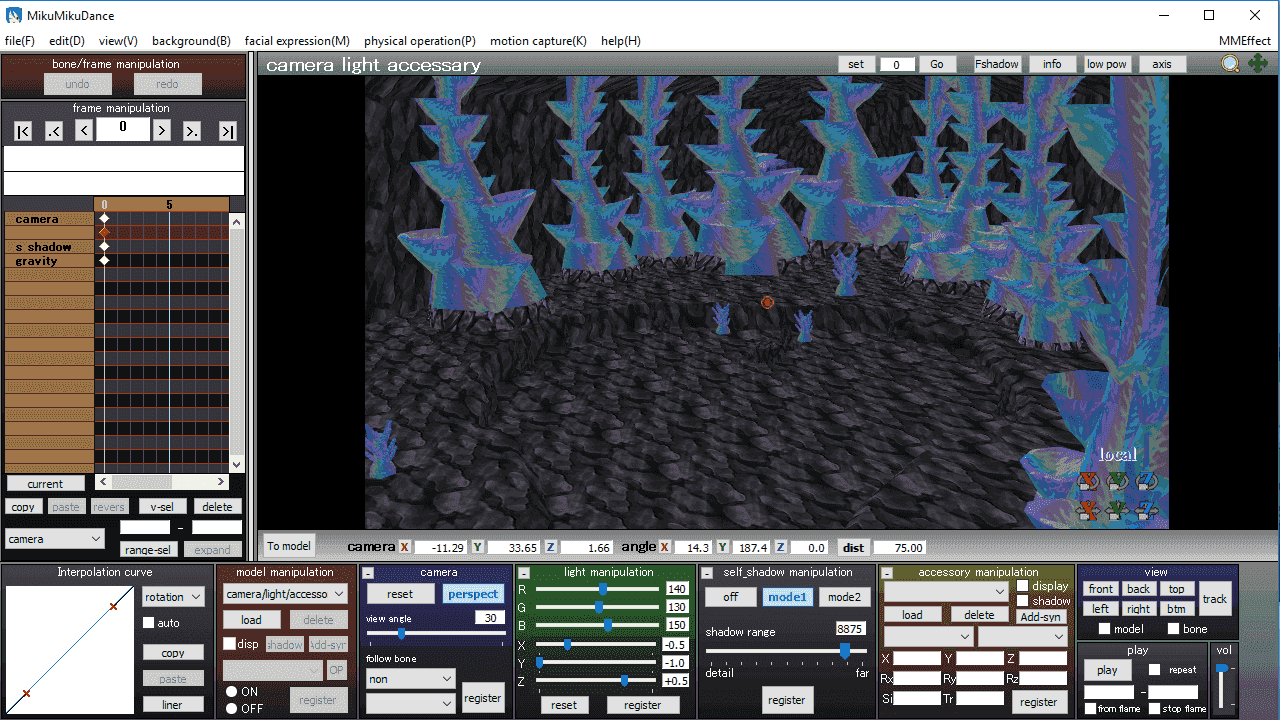Check the bone checkbox in view panel

(x=1174, y=629)
